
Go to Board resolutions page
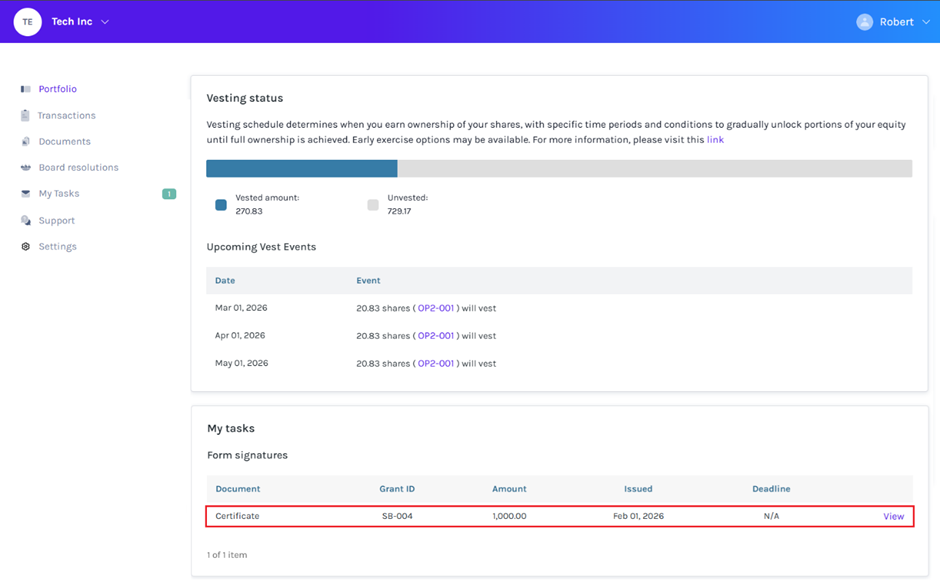tap(78, 168)
